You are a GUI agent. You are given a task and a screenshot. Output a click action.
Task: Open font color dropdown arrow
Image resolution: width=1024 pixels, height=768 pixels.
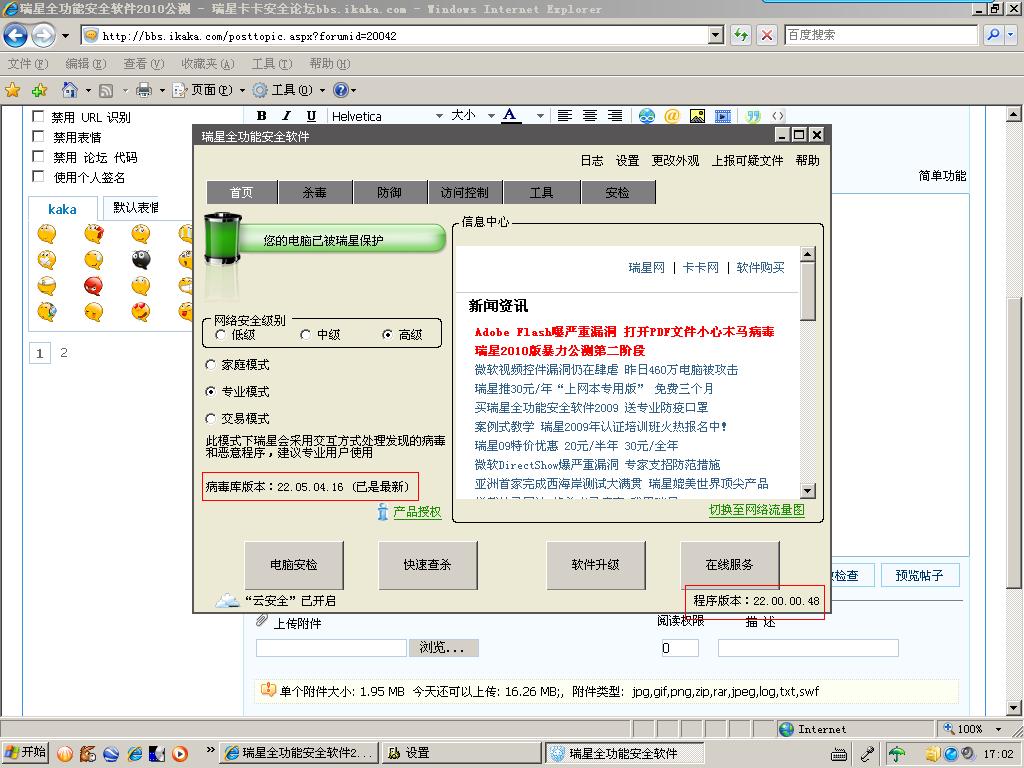540,116
